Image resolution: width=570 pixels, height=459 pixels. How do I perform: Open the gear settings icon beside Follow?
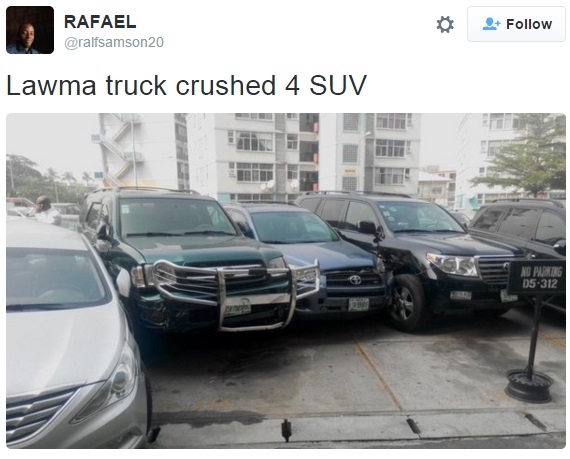pos(445,25)
